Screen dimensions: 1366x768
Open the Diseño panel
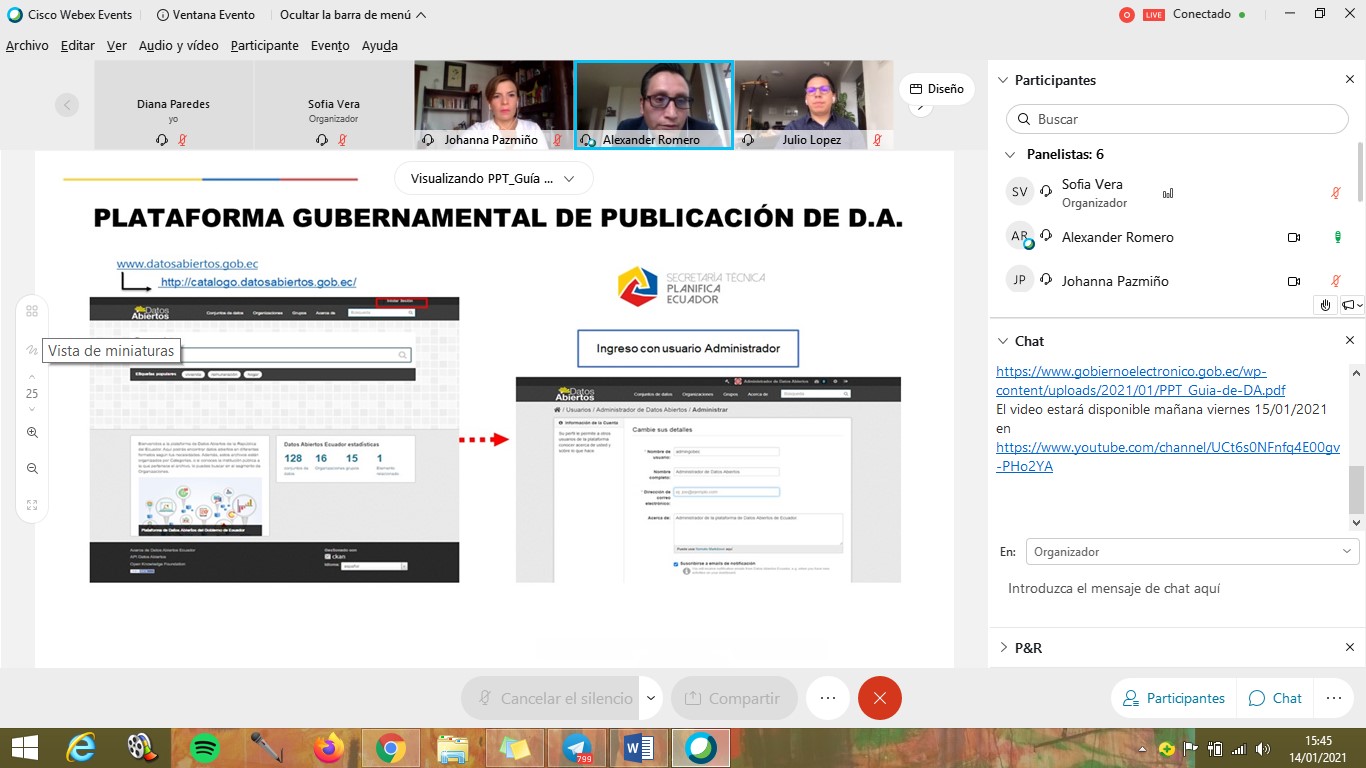click(936, 89)
